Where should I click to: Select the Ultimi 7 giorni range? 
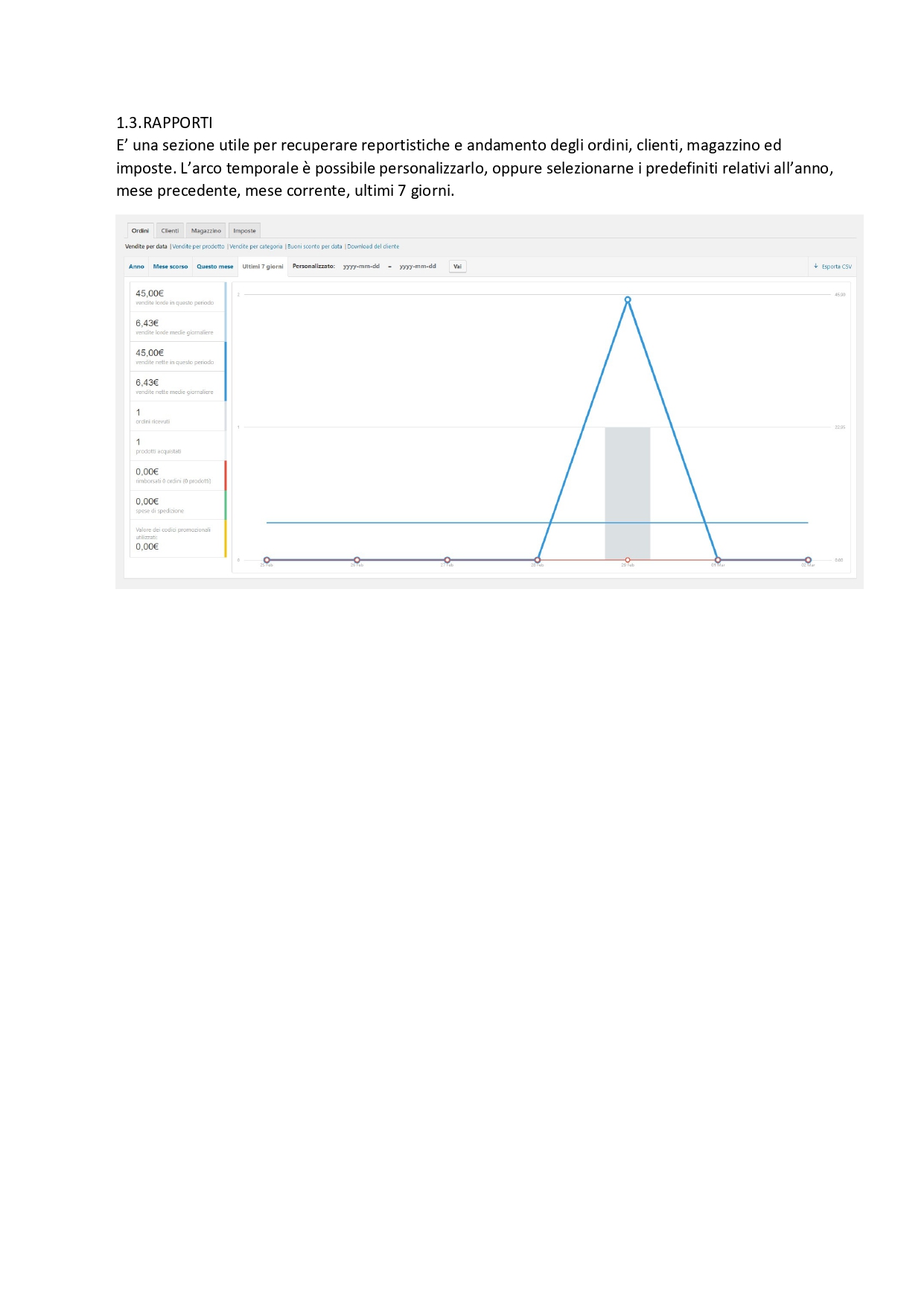(x=263, y=267)
